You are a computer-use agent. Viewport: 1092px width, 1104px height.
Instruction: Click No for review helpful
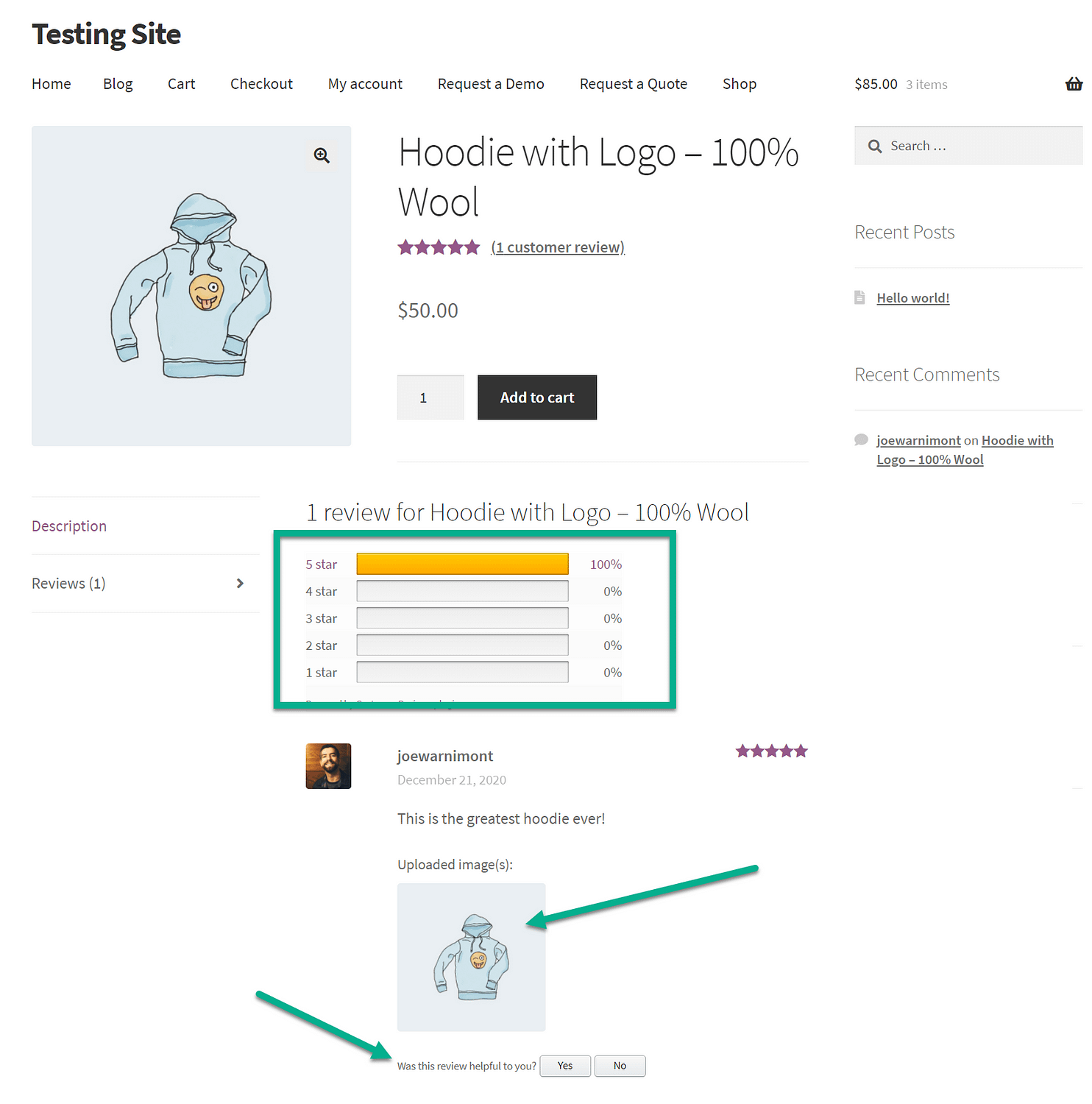coord(620,1066)
